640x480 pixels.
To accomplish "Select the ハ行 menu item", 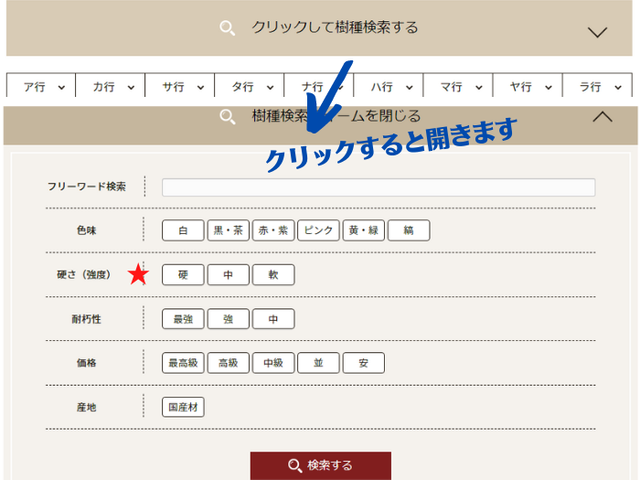I will pos(389,87).
